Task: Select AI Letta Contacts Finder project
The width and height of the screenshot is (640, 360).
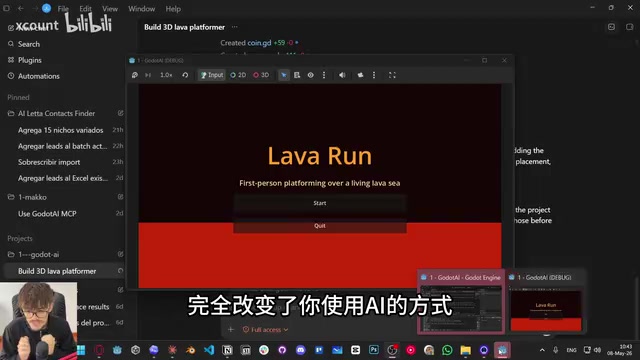Action: coord(56,113)
